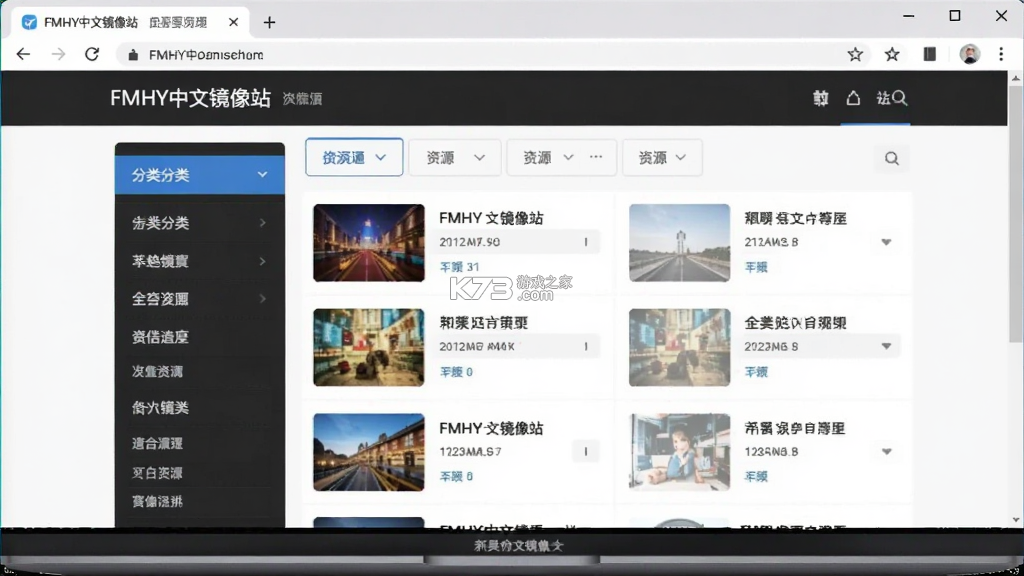Go back with the browser back arrow
This screenshot has width=1024, height=576.
click(24, 54)
